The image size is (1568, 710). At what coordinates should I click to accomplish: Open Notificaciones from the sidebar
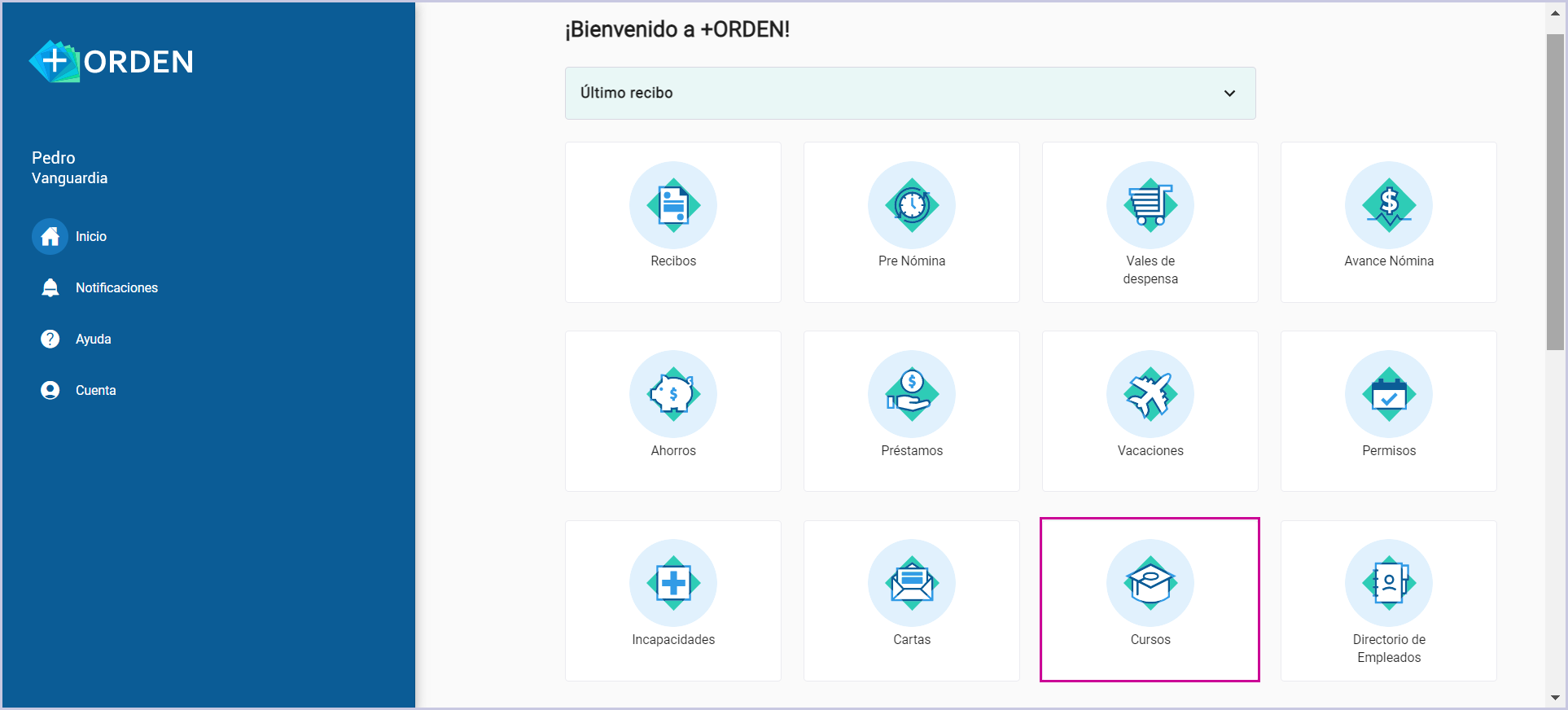coord(116,287)
